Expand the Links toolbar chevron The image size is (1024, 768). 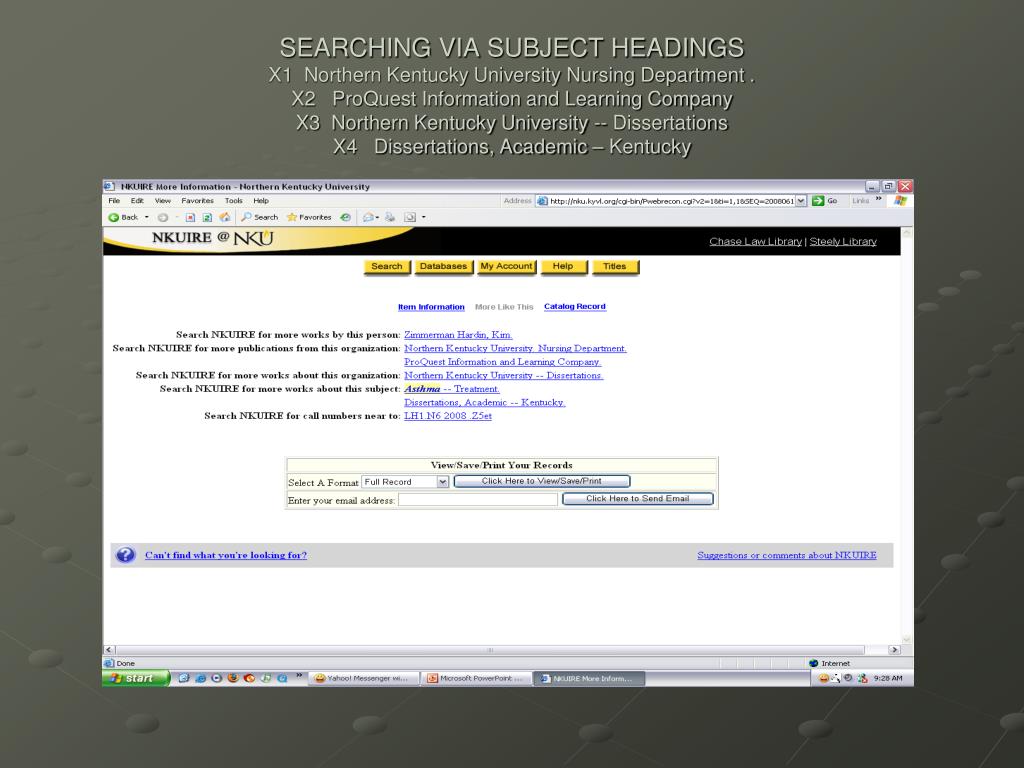tap(878, 199)
